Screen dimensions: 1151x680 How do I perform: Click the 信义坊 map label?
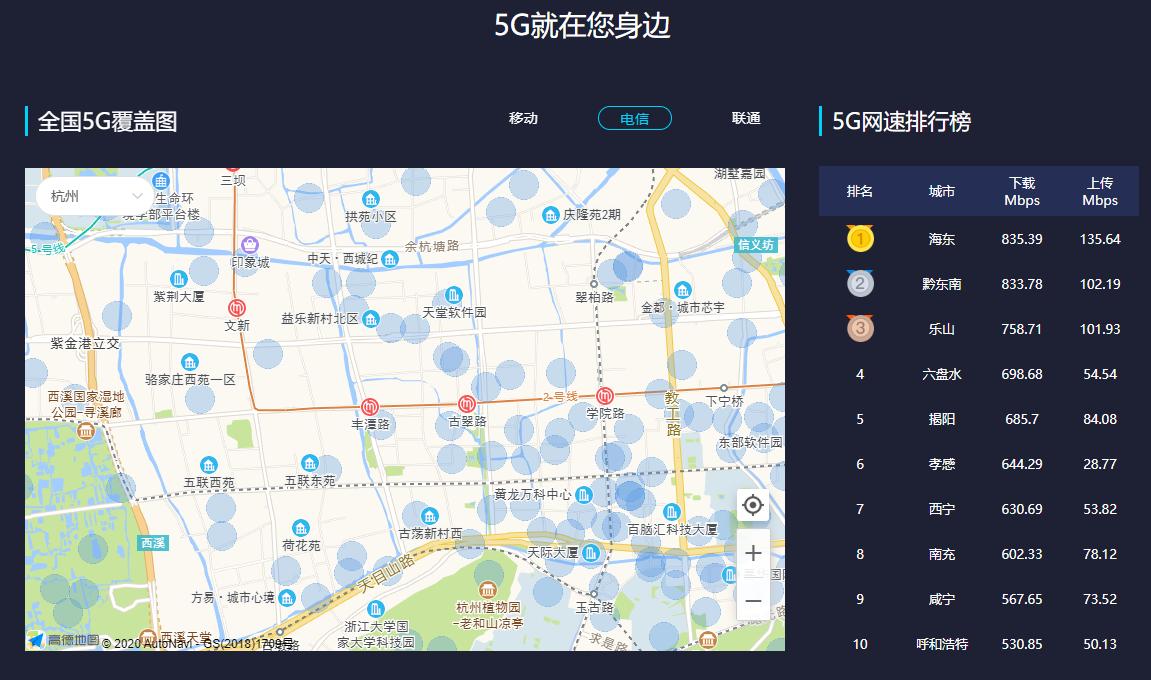point(756,245)
